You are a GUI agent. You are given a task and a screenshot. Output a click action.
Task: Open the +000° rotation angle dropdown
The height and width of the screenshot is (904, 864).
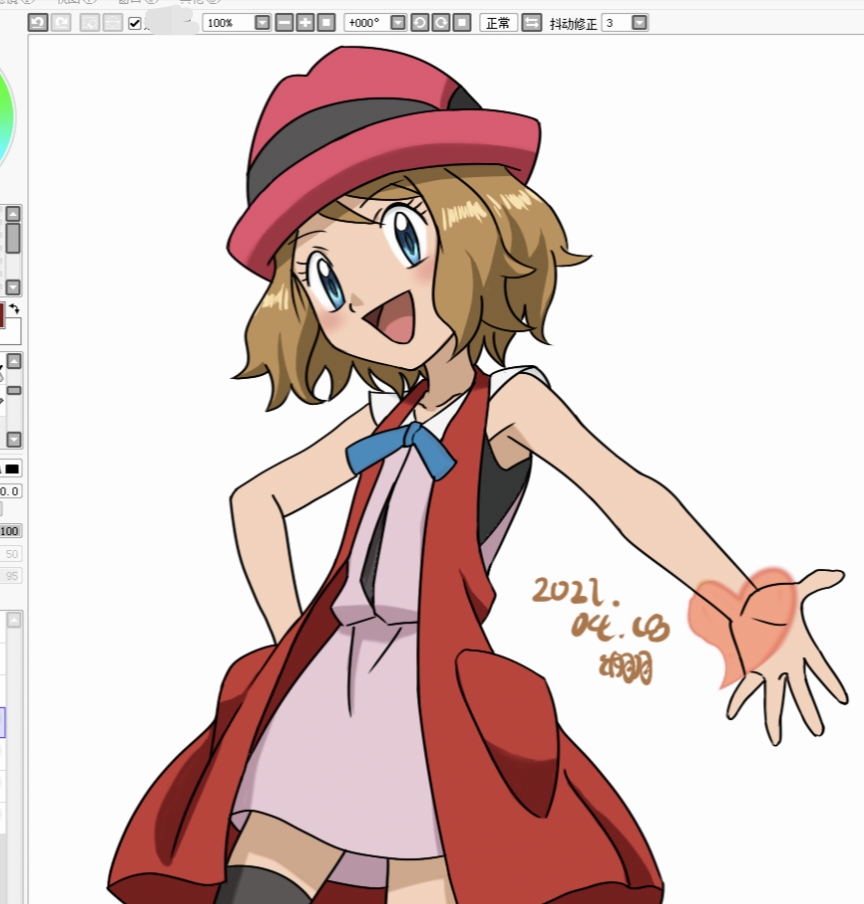[x=398, y=22]
